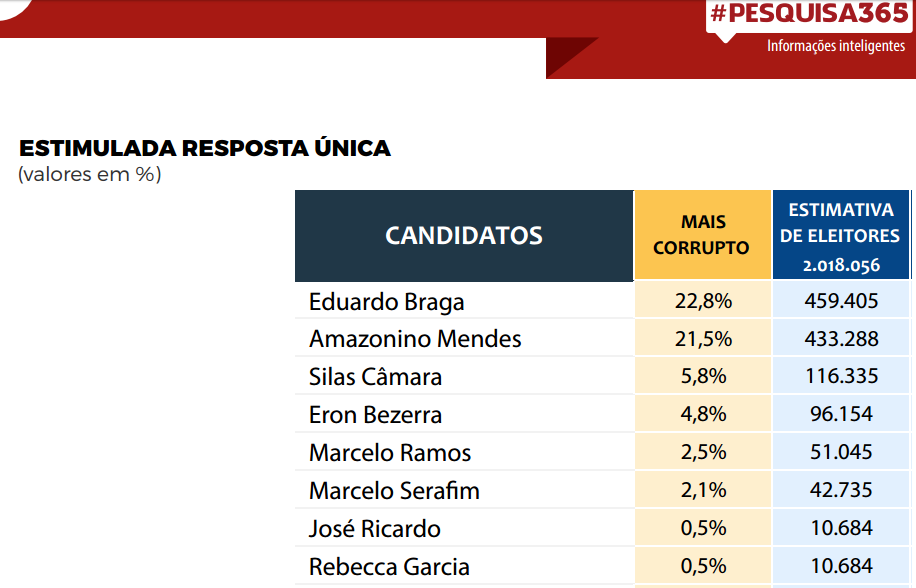
Task: Select José Ricardo table entry
Action: point(374,529)
